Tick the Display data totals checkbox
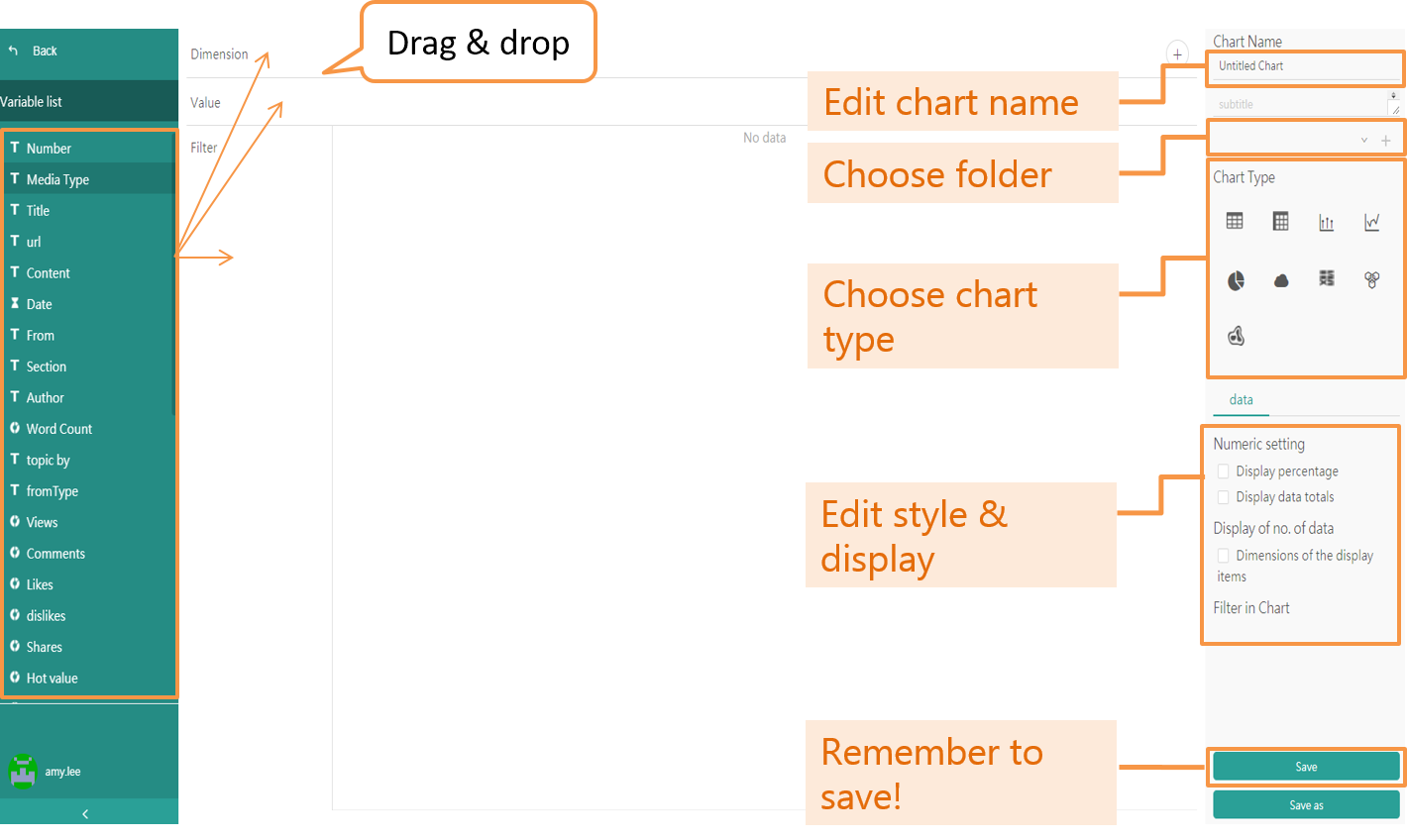Image resolution: width=1407 pixels, height=840 pixels. [1224, 497]
